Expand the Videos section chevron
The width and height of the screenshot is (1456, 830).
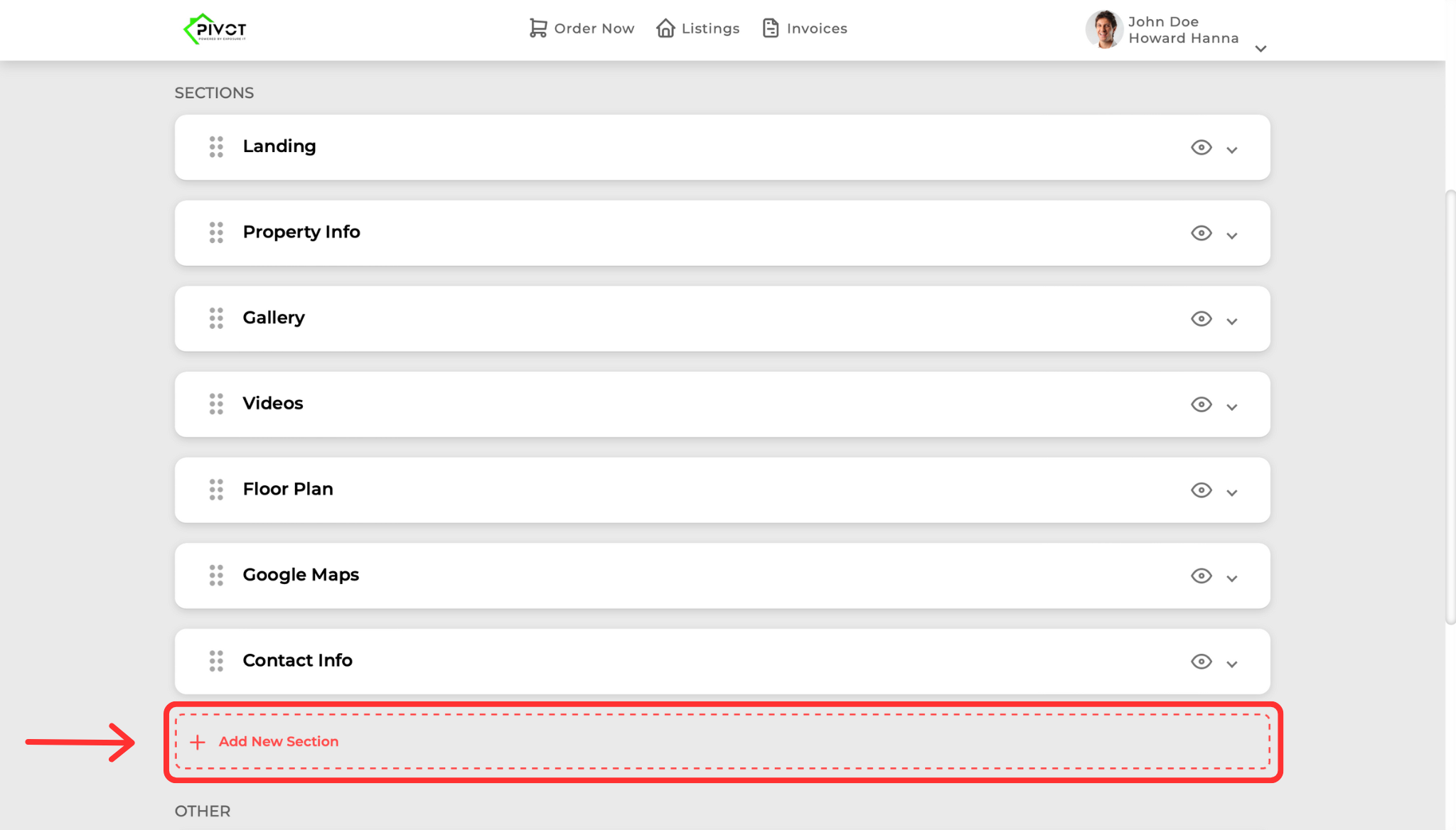pos(1232,407)
